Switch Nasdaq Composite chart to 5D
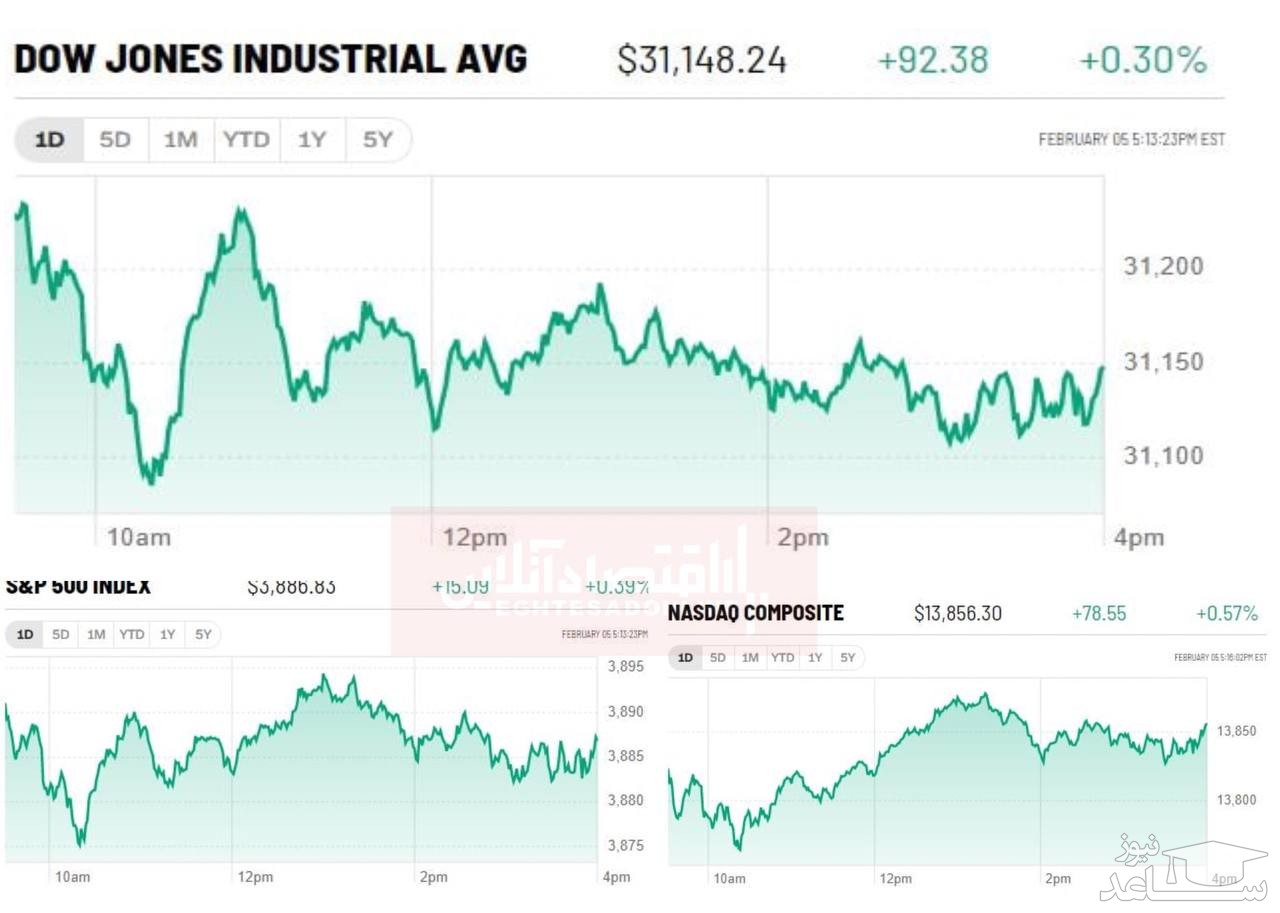 click(x=718, y=657)
